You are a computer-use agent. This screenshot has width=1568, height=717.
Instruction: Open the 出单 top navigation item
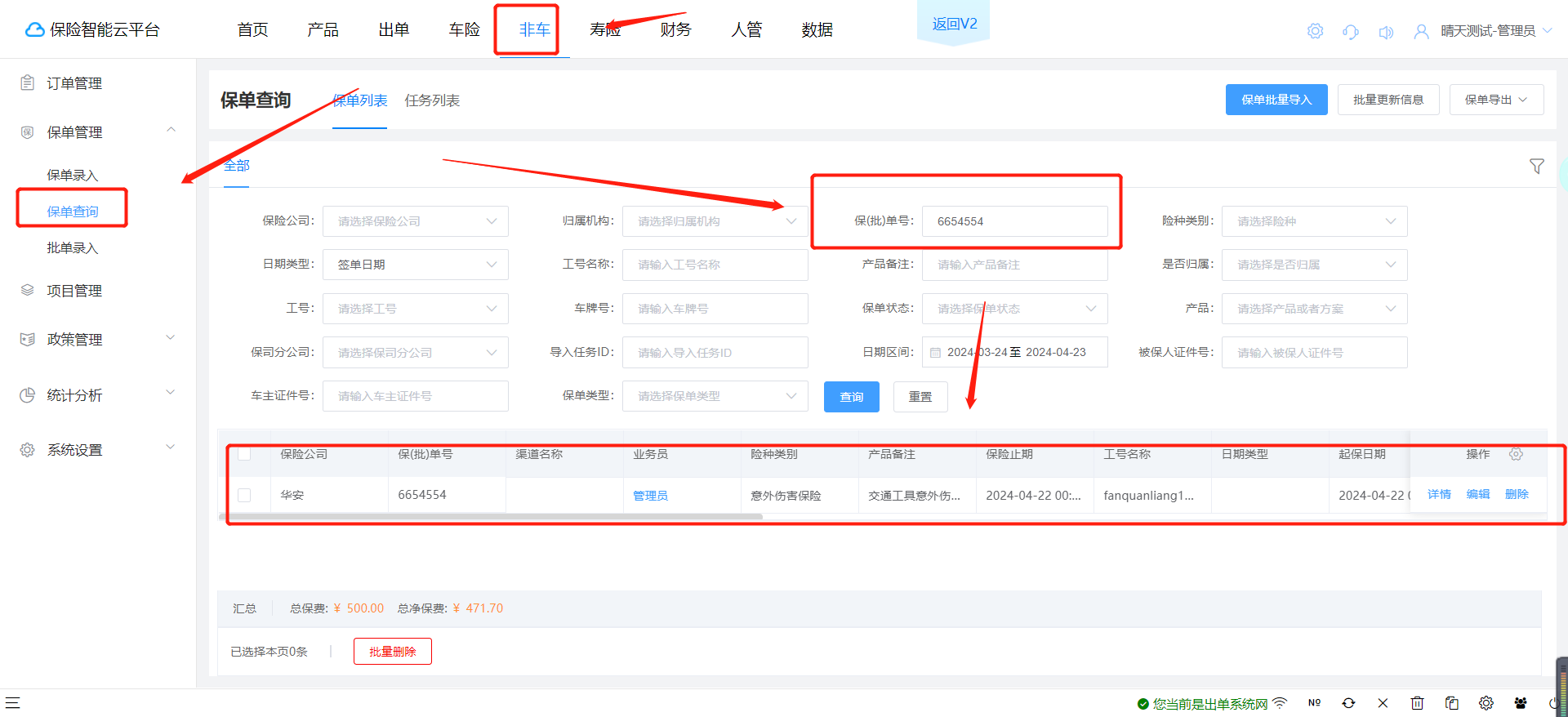pyautogui.click(x=394, y=30)
